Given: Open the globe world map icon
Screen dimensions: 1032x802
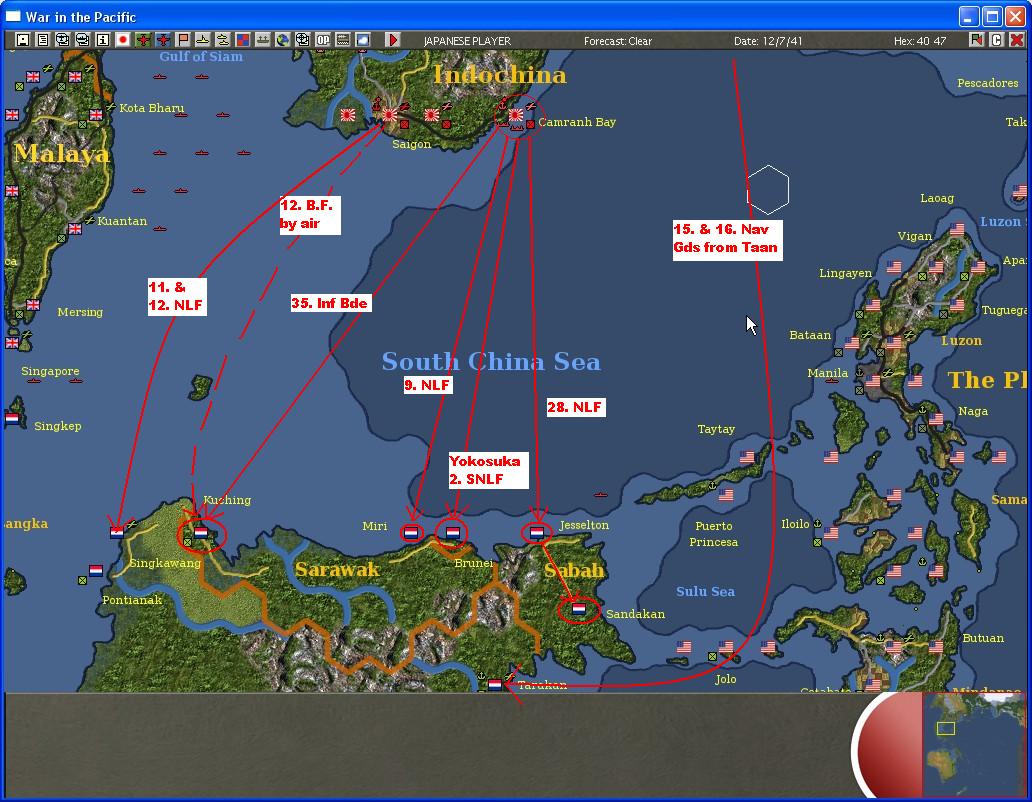Looking at the screenshot, I should pos(283,40).
